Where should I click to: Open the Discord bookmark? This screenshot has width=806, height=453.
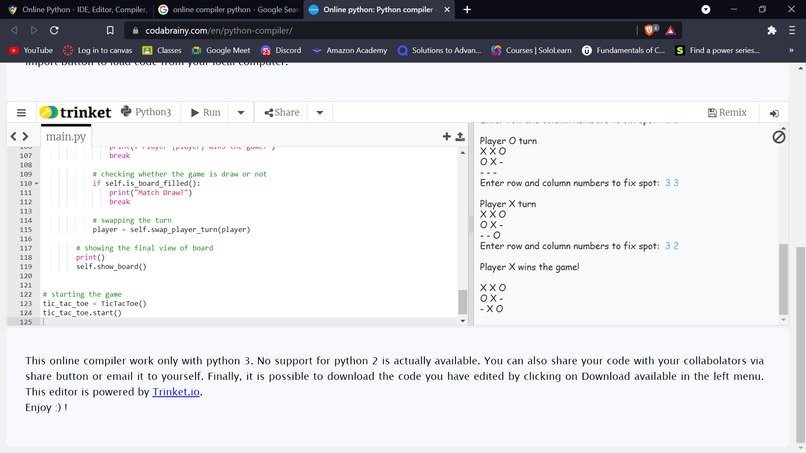[x=281, y=50]
